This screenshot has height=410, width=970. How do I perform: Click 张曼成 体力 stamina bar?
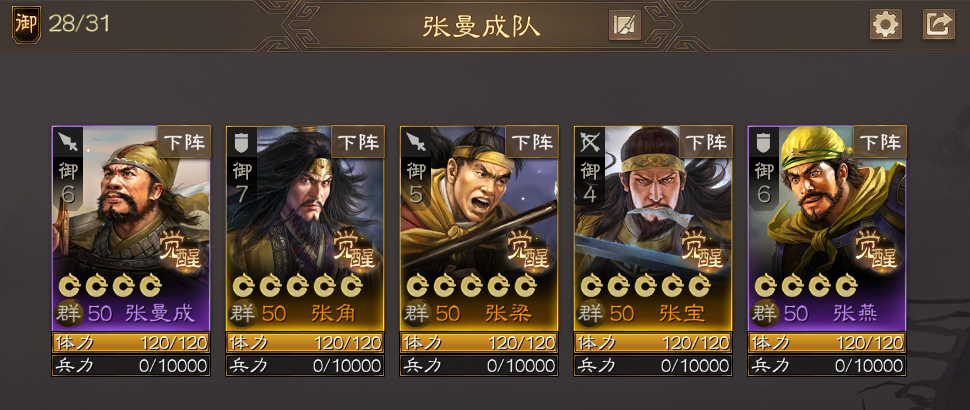coord(131,343)
